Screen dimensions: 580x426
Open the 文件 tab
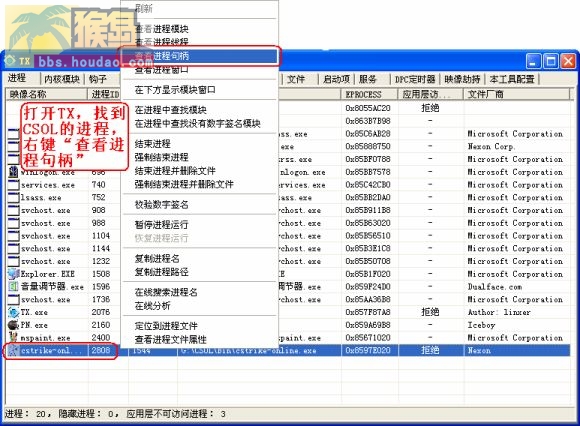coord(296,79)
